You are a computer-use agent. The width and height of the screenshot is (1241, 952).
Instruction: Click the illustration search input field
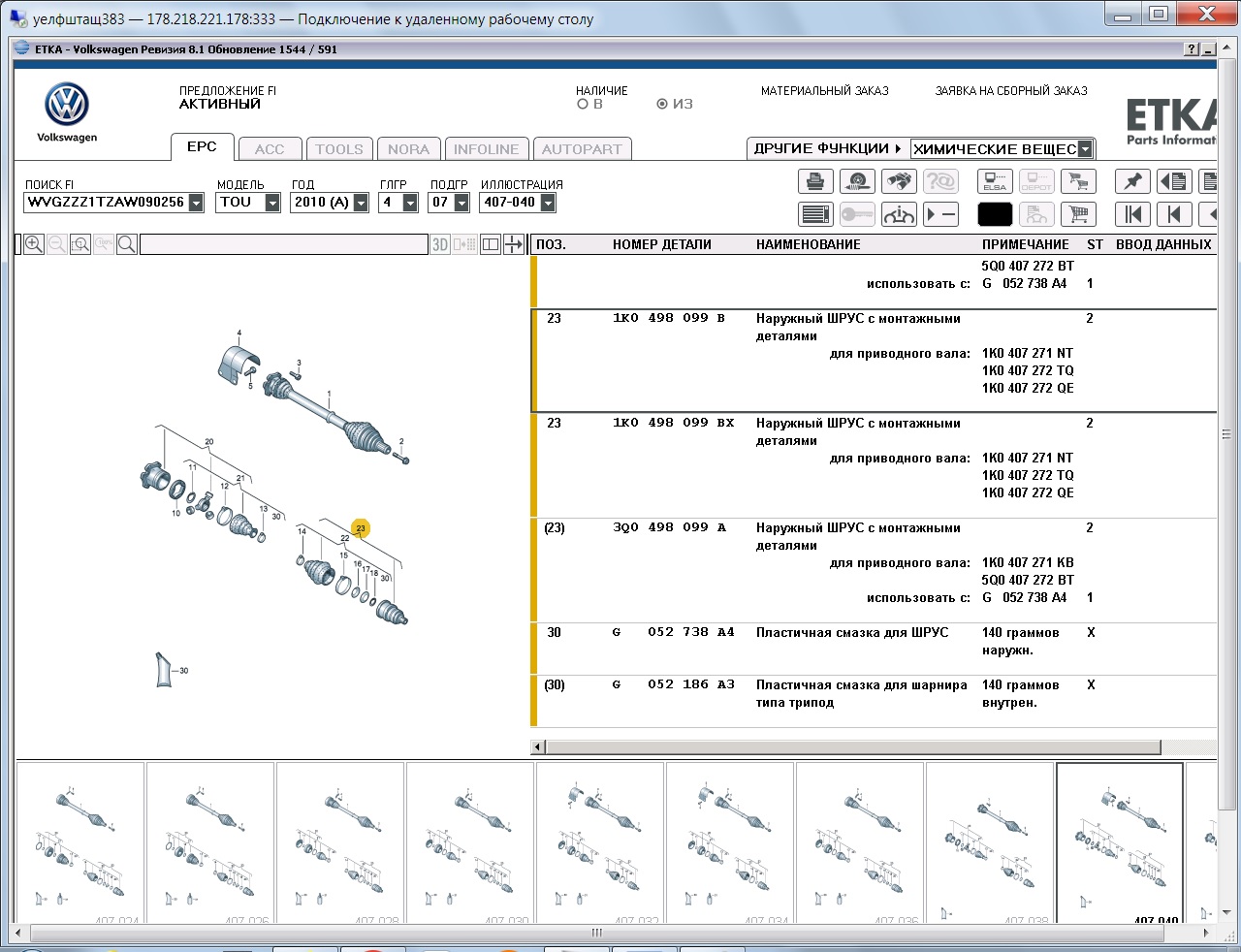pyautogui.click(x=284, y=244)
